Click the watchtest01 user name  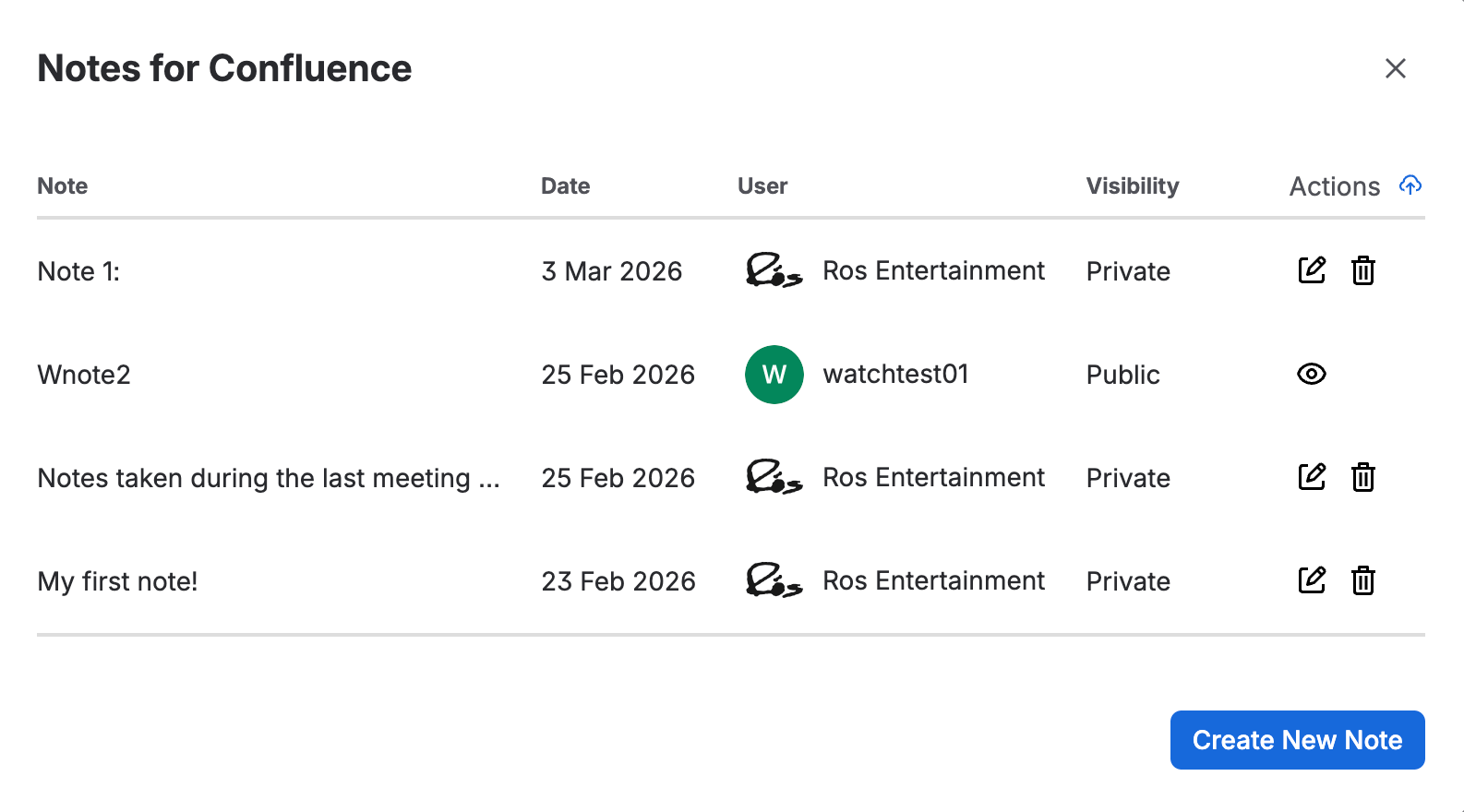[896, 374]
